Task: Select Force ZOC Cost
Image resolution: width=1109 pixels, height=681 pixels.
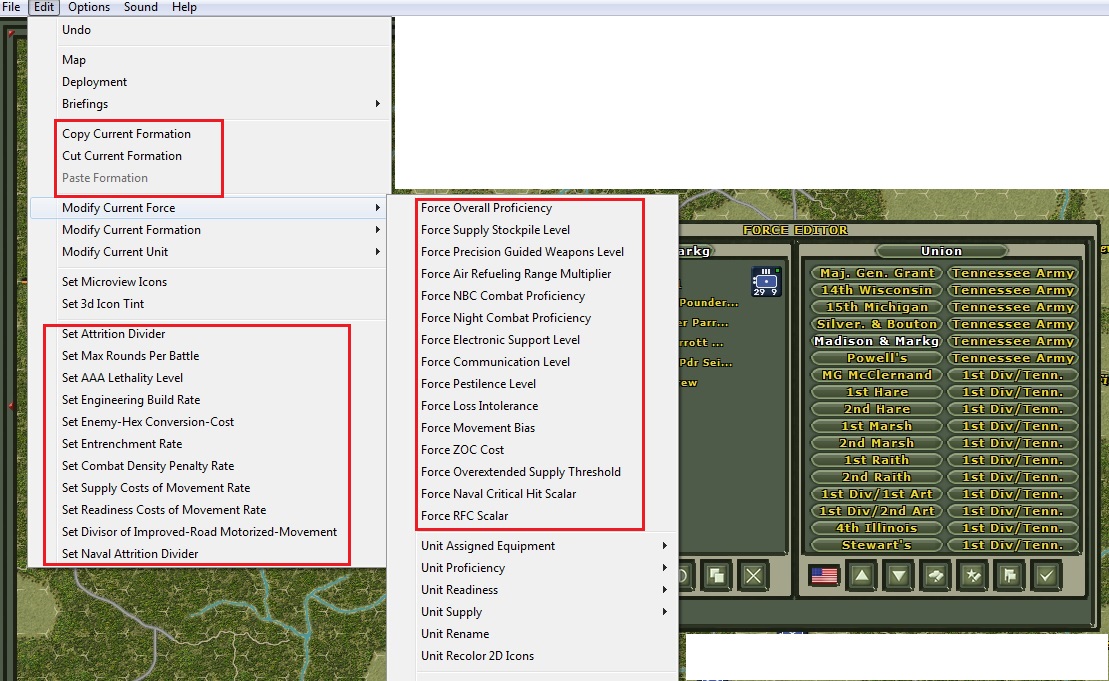Action: (x=463, y=449)
